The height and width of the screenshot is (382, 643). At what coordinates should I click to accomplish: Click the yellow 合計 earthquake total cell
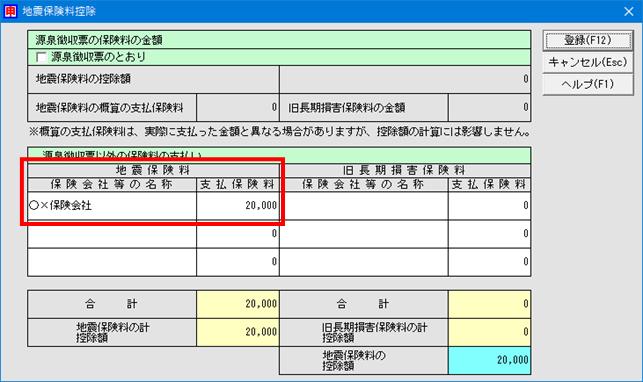[238, 304]
